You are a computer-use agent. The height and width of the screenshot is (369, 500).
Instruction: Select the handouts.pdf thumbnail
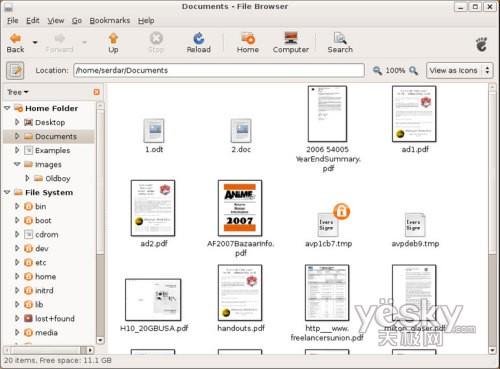coord(240,293)
